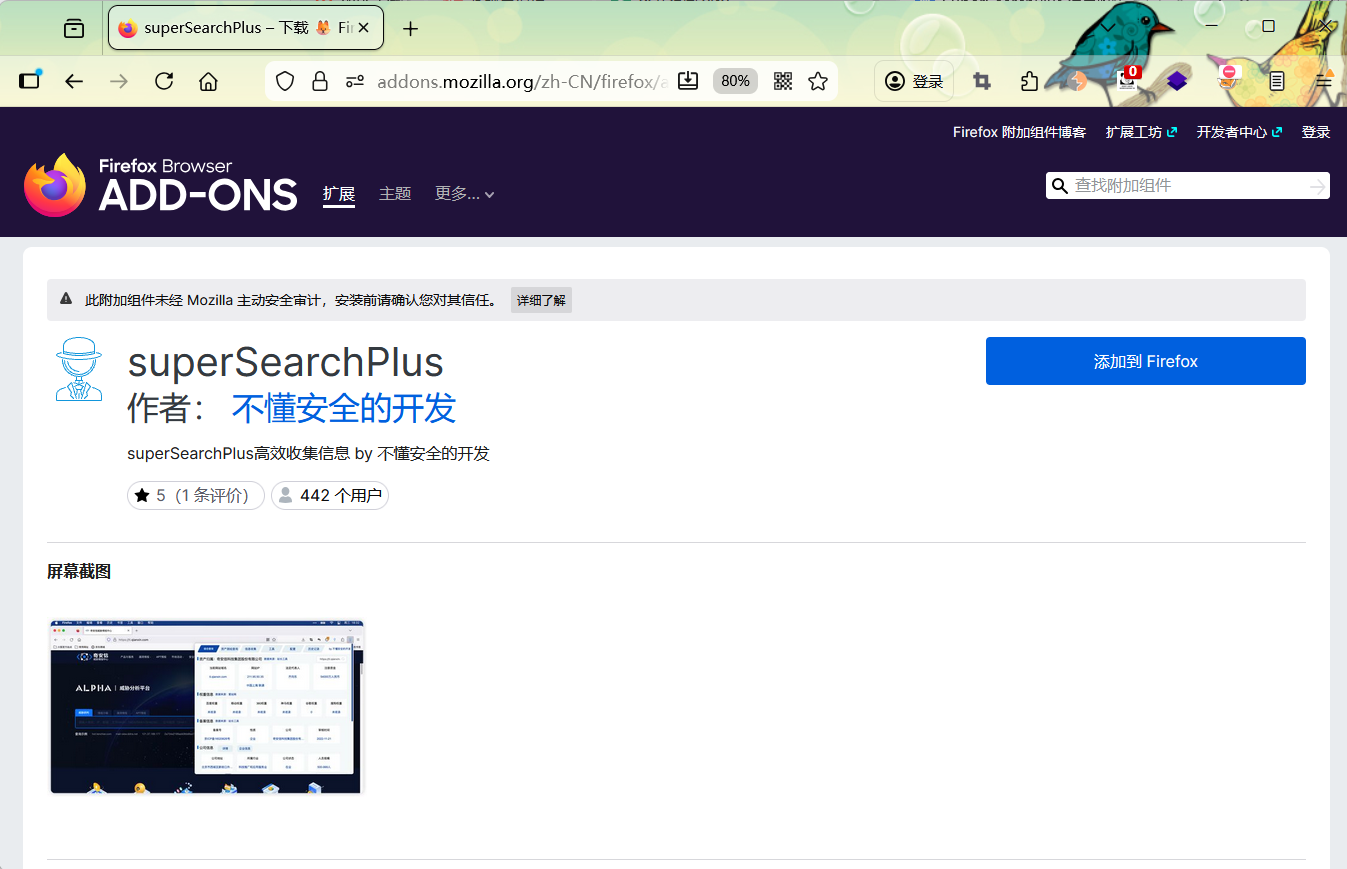Click the extension with red 0 badge
This screenshot has height=869, width=1347.
(x=1128, y=79)
